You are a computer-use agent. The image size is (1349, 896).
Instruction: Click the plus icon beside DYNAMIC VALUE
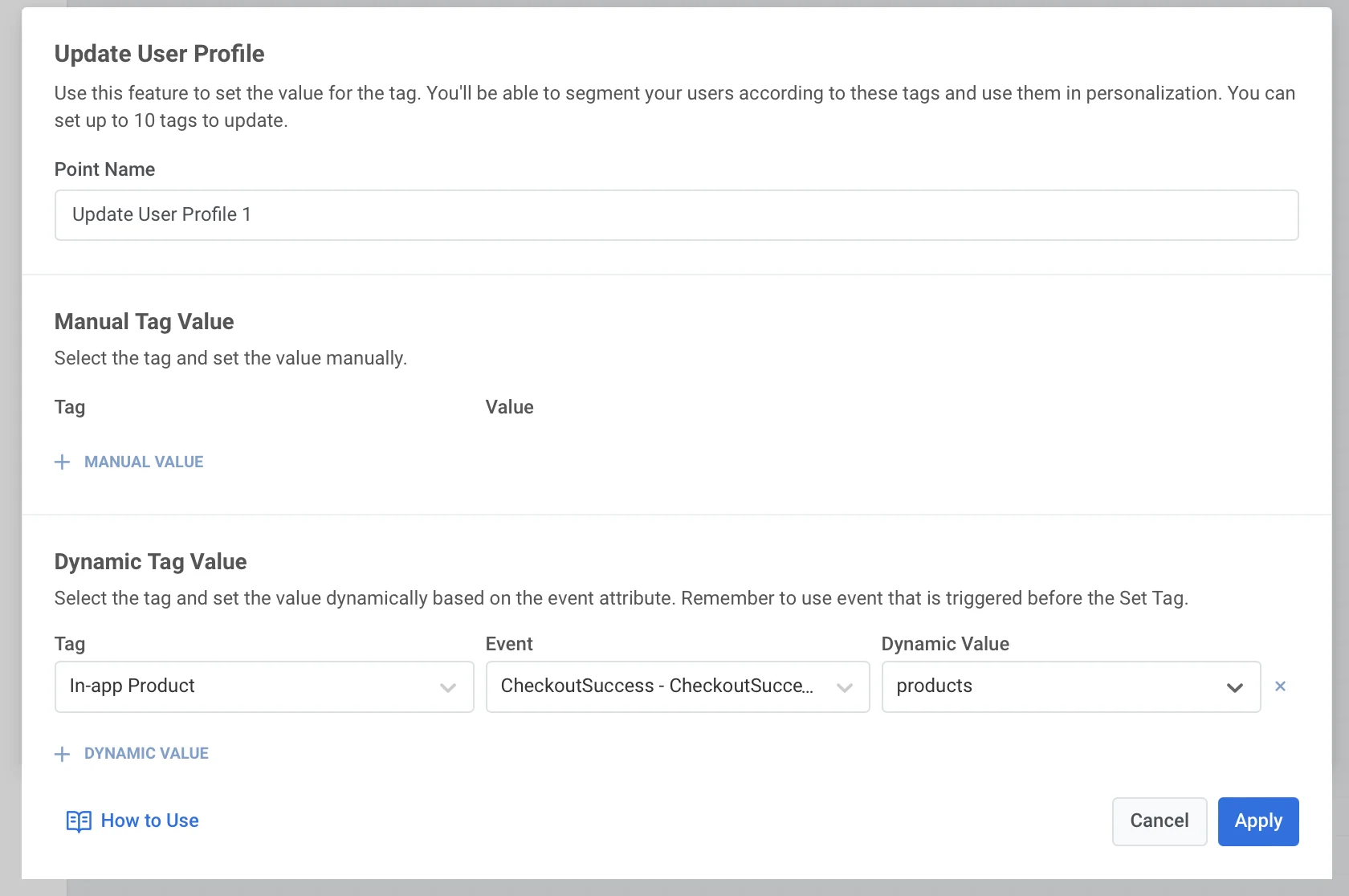[x=62, y=754]
